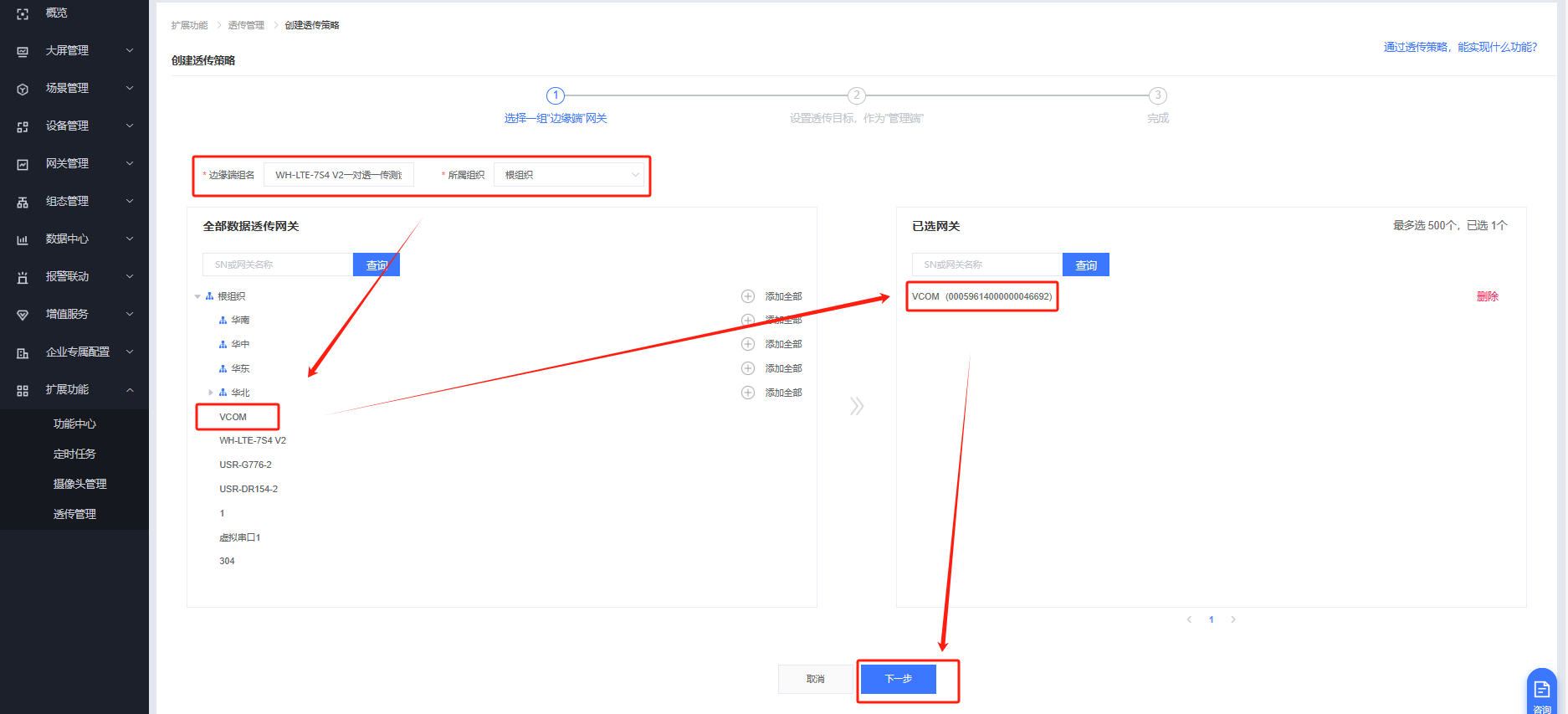Click the 删除 link for VCOM gateway

point(1487,296)
